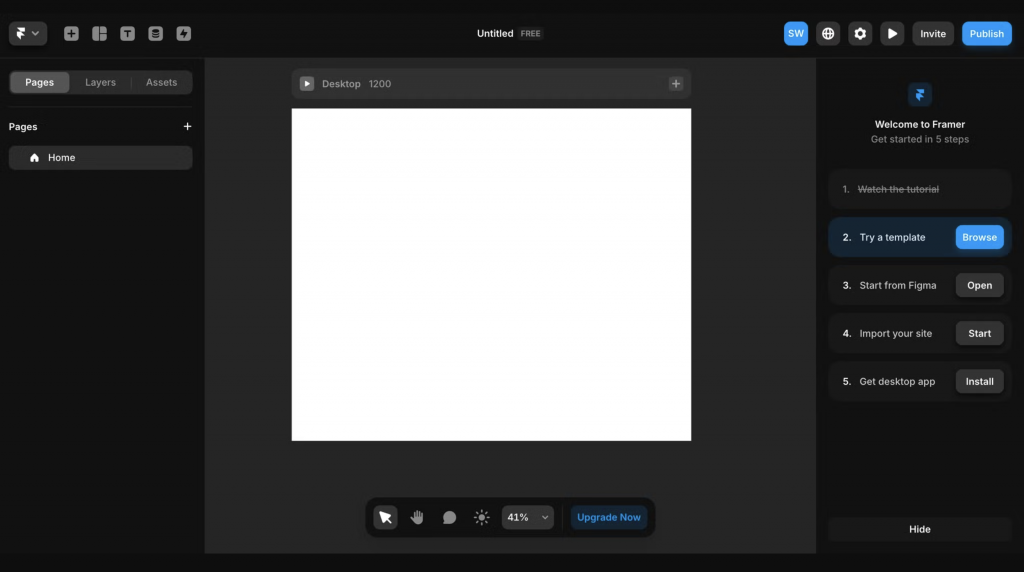
Task: Select the Text tool icon
Action: 127,33
